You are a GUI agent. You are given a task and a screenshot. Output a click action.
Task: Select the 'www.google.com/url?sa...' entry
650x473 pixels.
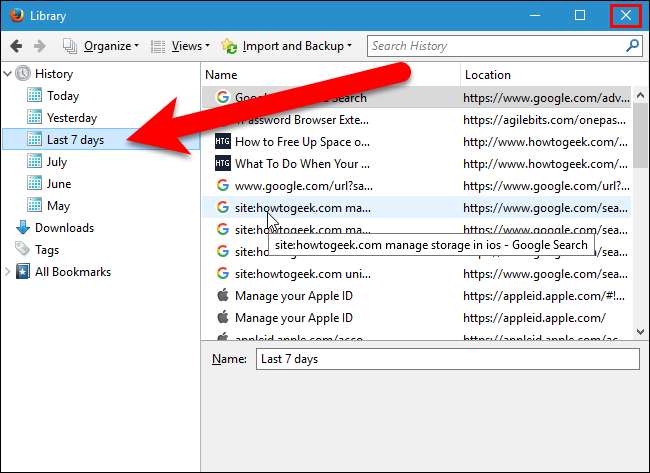[303, 186]
